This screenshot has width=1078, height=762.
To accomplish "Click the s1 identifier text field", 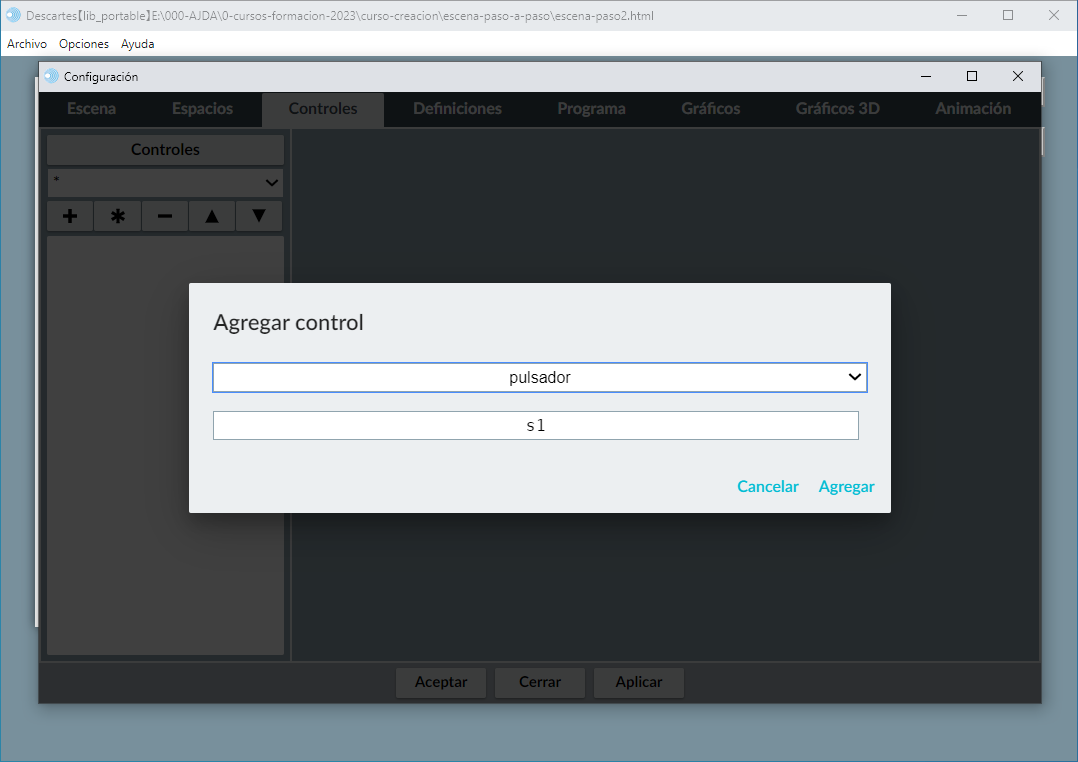I will pos(535,425).
